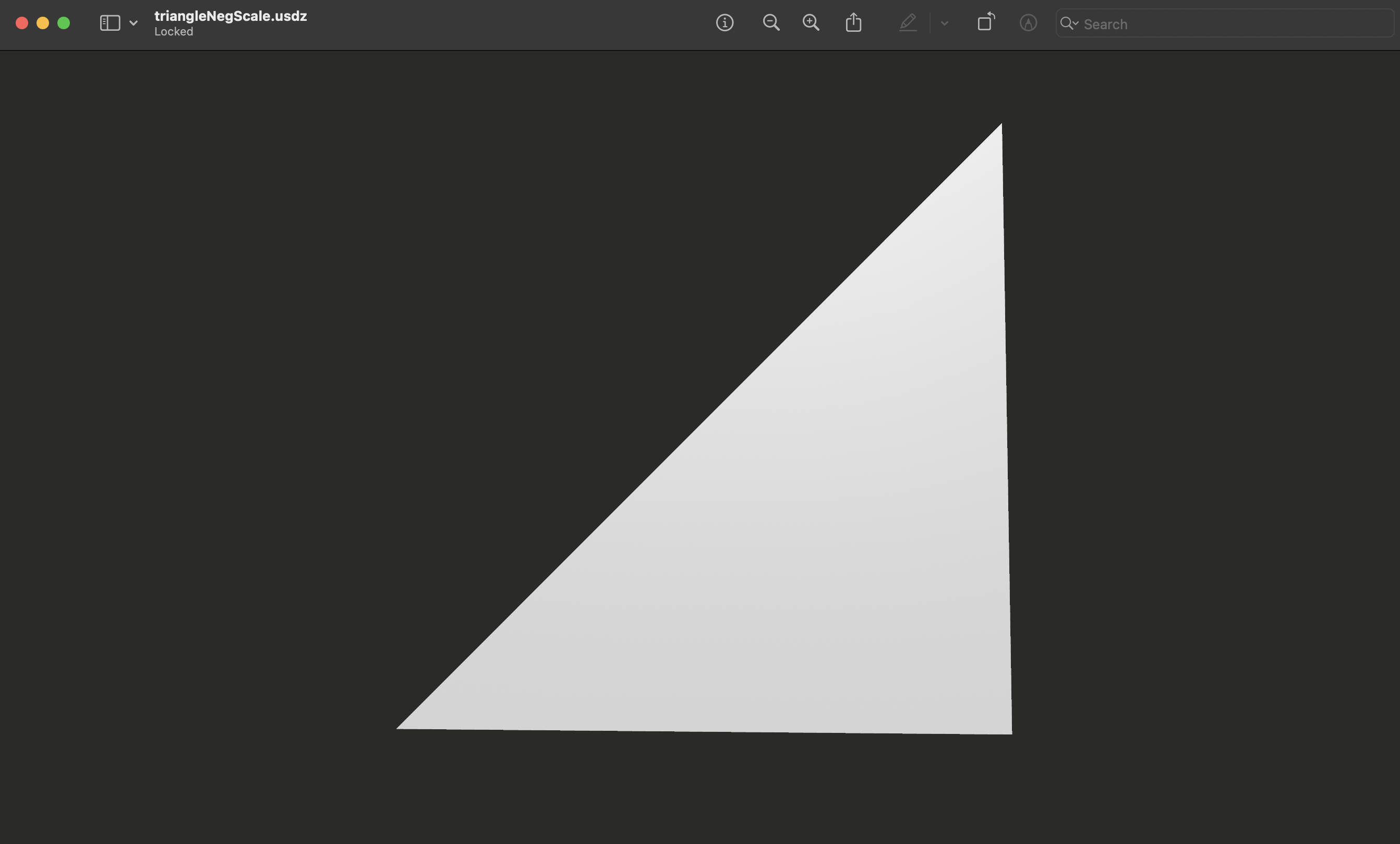Click the Zoom In magnifier icon

click(811, 23)
